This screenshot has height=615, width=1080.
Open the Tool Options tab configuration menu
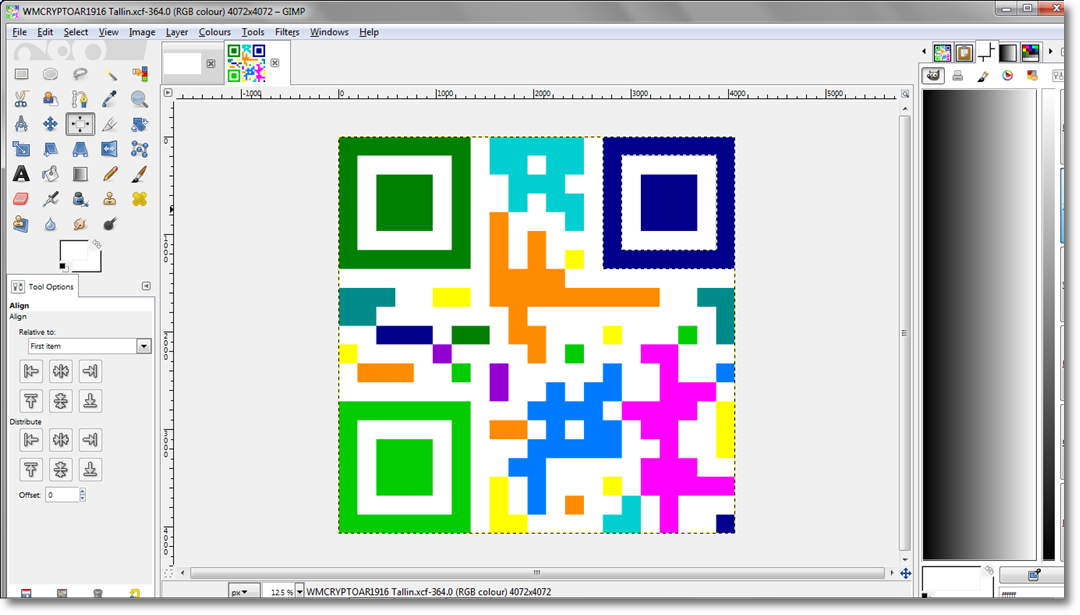click(x=146, y=286)
